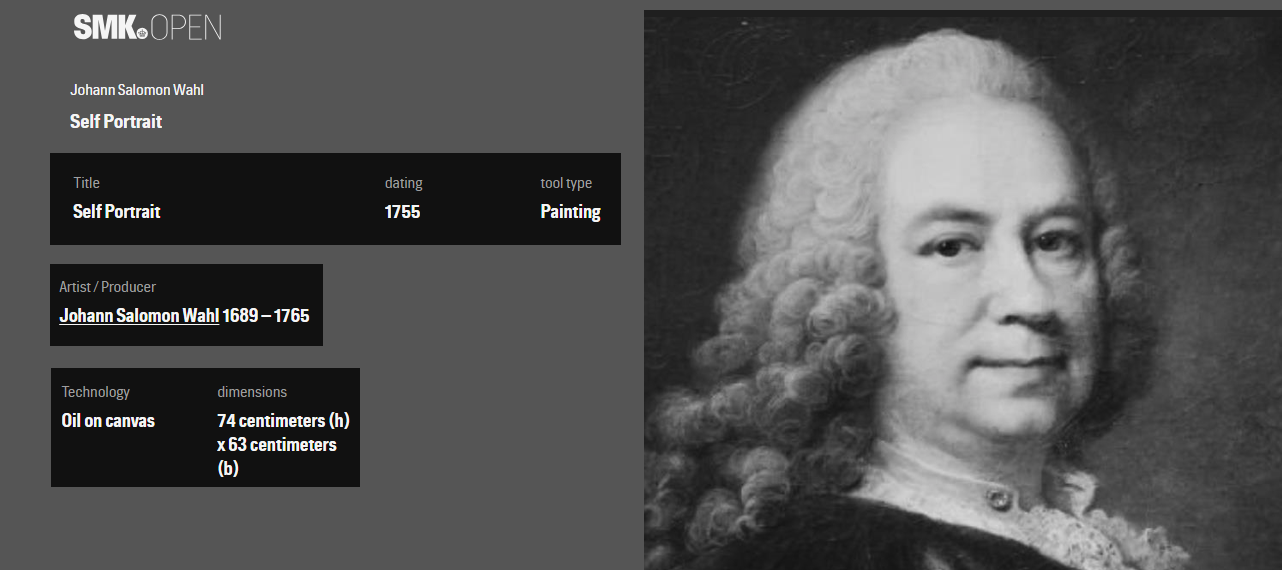Screen dimensions: 1282x570
Task: Open the underlined Johann Salomon Wahl artist link
Action: pos(139,315)
